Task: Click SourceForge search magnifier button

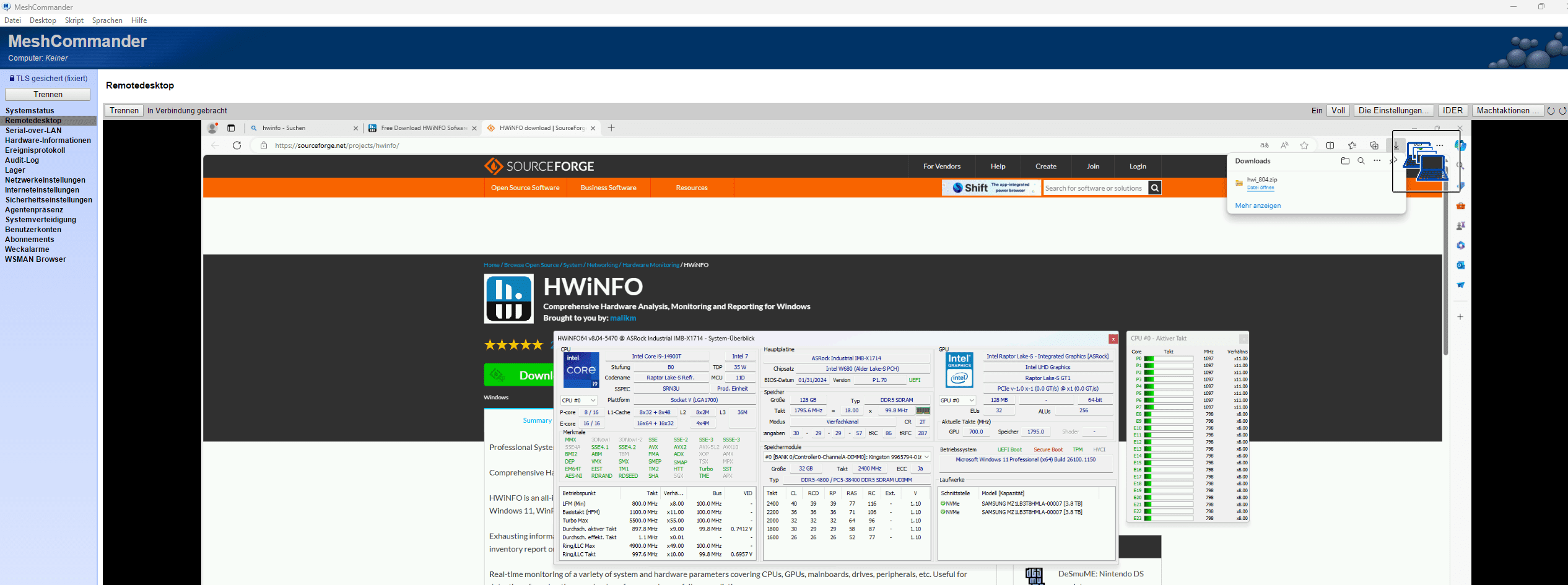Action: 1155,188
